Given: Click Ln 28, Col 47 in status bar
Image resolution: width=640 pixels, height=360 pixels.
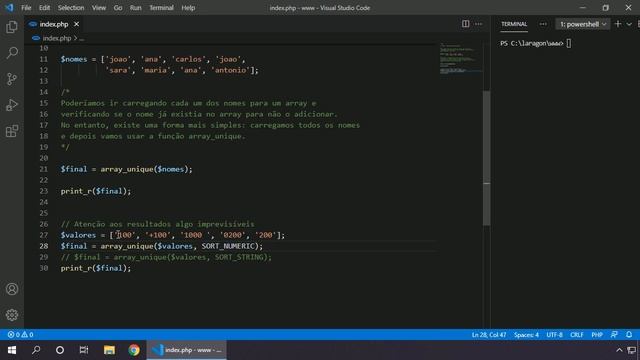Looking at the screenshot, I should (489, 335).
